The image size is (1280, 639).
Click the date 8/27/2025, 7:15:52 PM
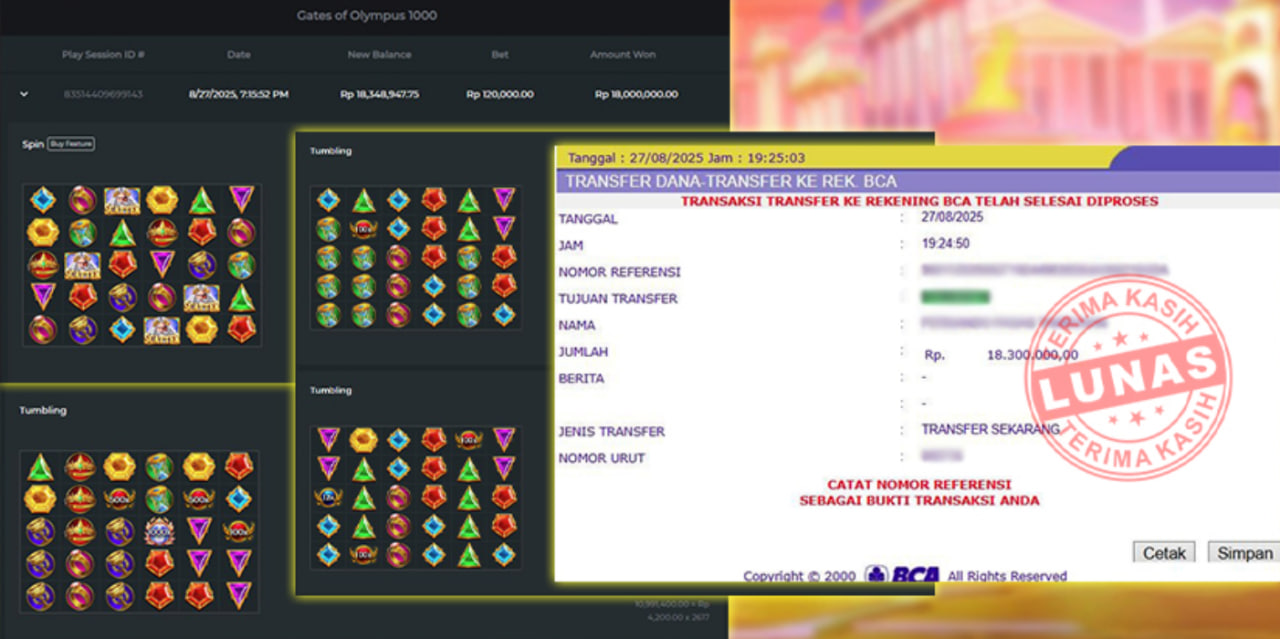[239, 94]
